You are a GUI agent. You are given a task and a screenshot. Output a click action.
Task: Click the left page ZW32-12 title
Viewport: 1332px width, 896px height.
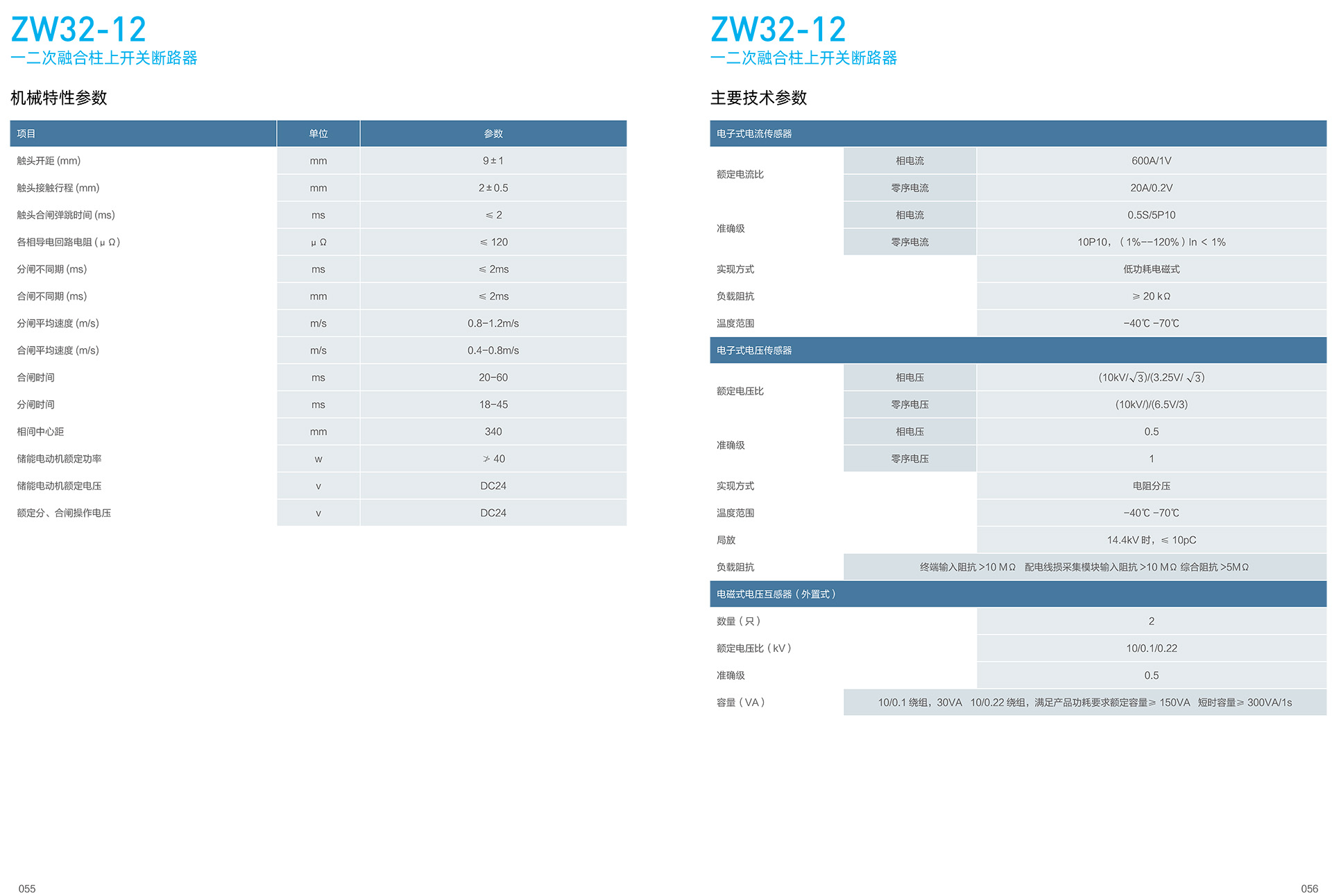click(78, 30)
